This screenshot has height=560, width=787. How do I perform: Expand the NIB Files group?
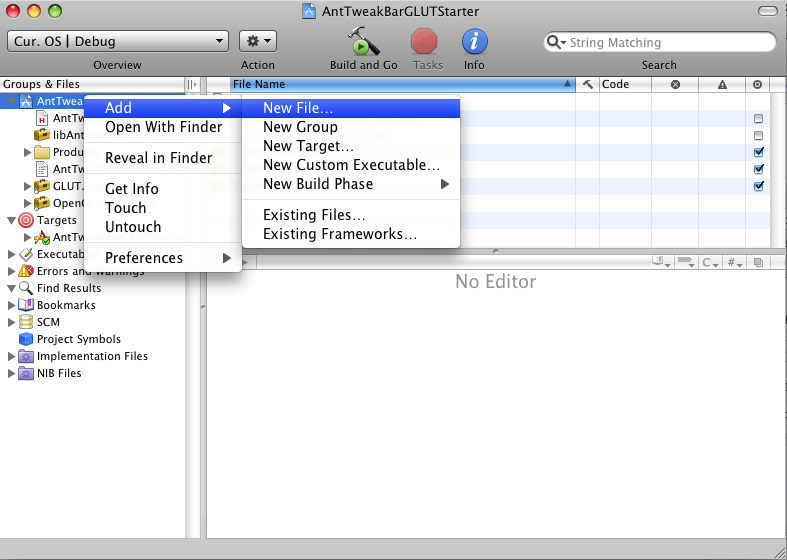(x=12, y=373)
